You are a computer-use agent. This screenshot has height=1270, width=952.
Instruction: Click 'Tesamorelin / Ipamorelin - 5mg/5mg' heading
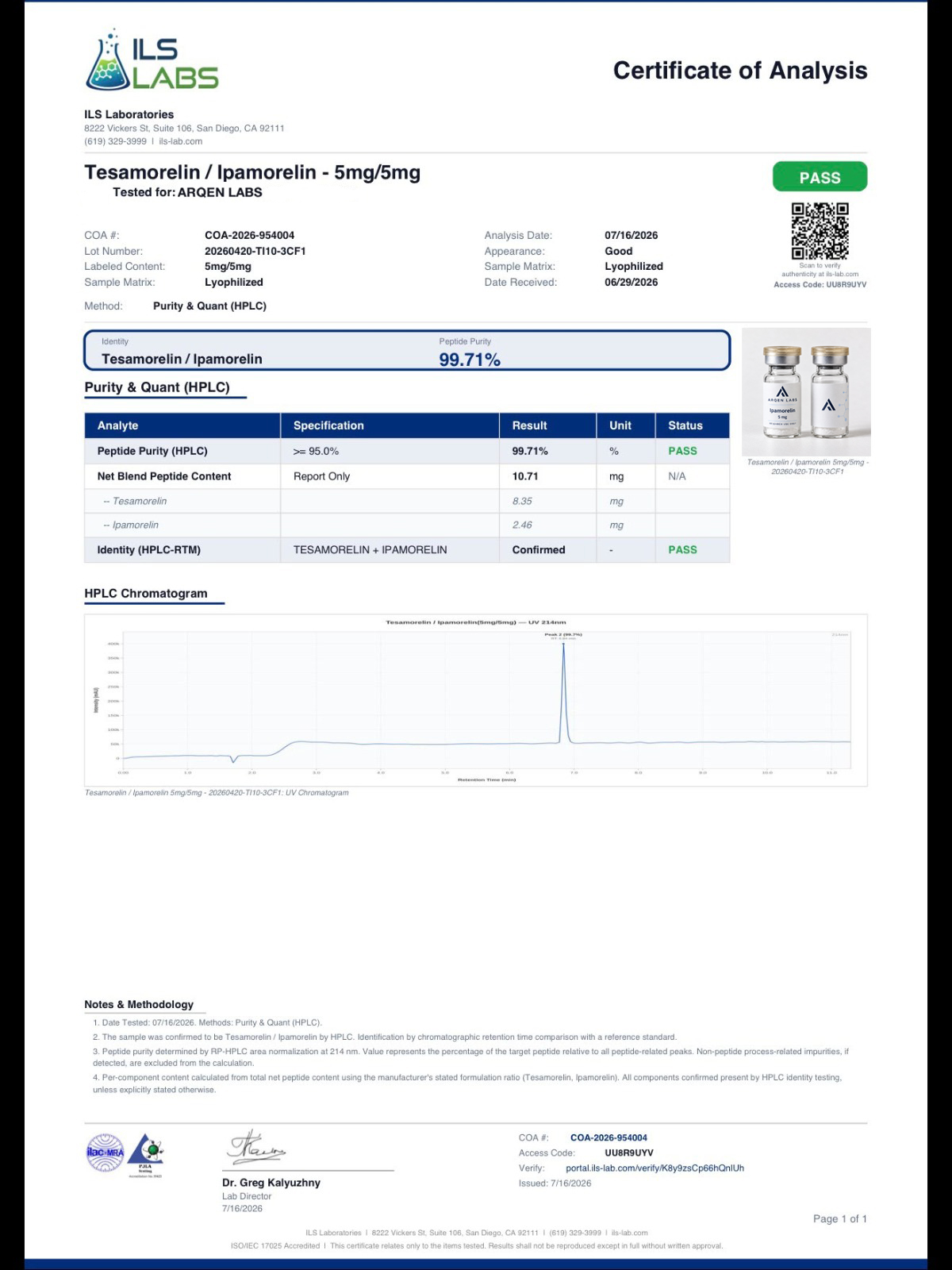tap(252, 172)
